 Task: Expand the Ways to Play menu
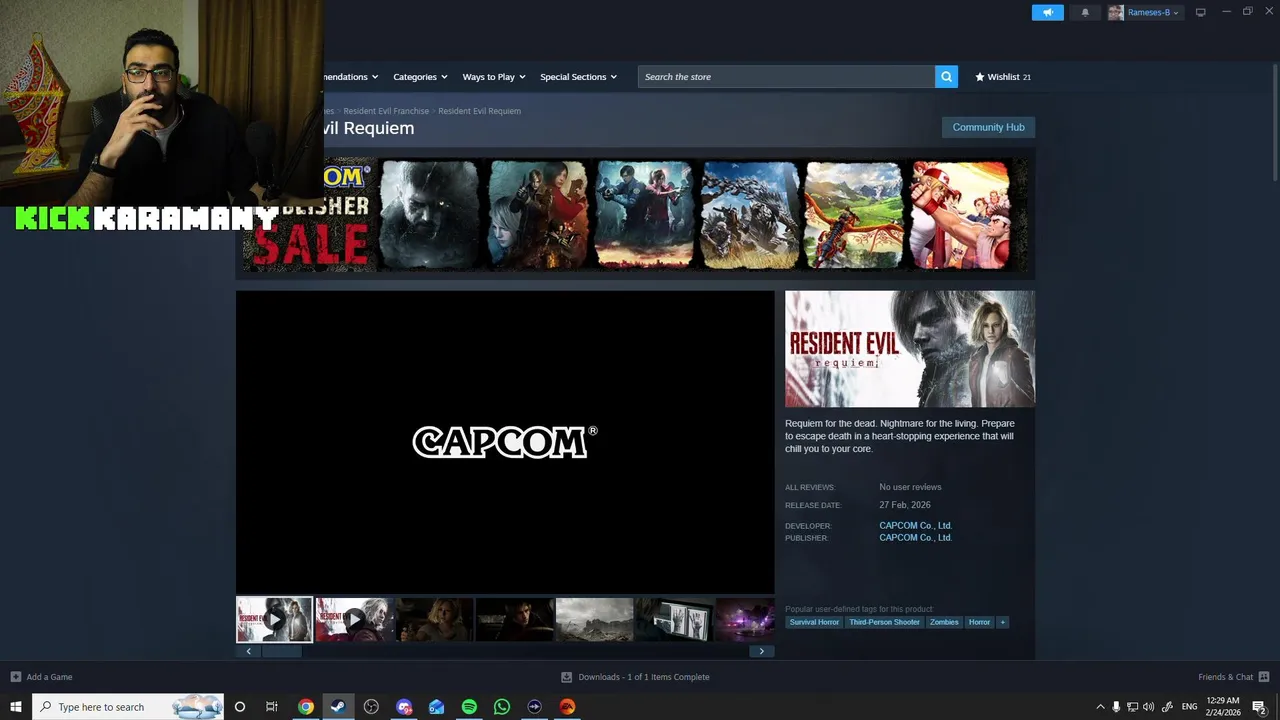(494, 77)
